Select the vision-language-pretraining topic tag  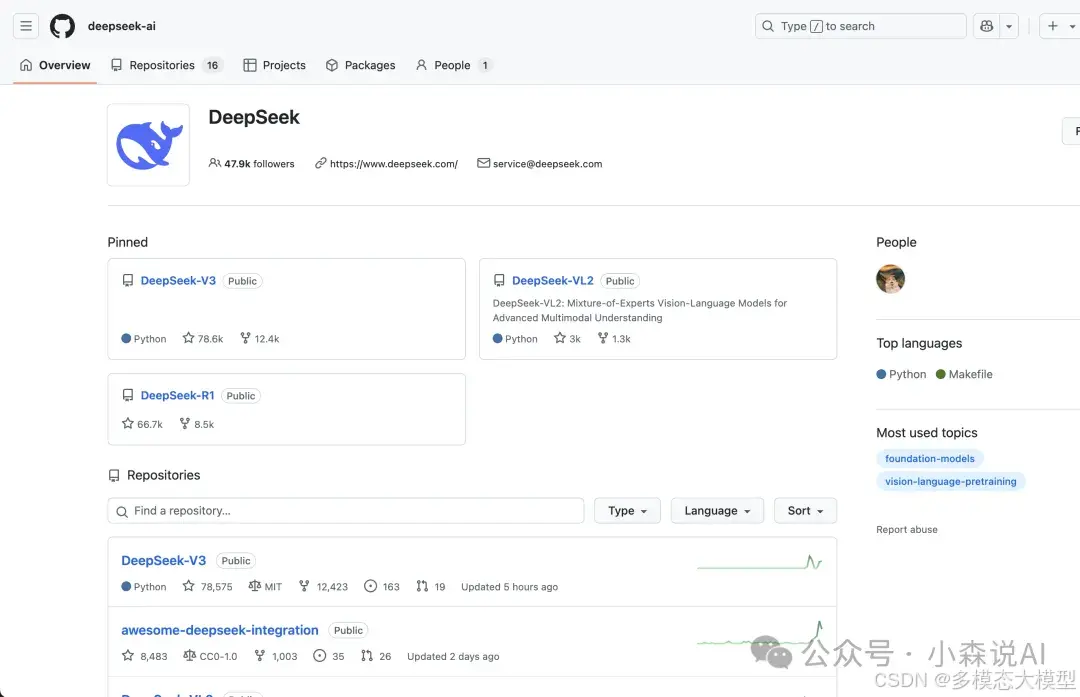(x=951, y=481)
